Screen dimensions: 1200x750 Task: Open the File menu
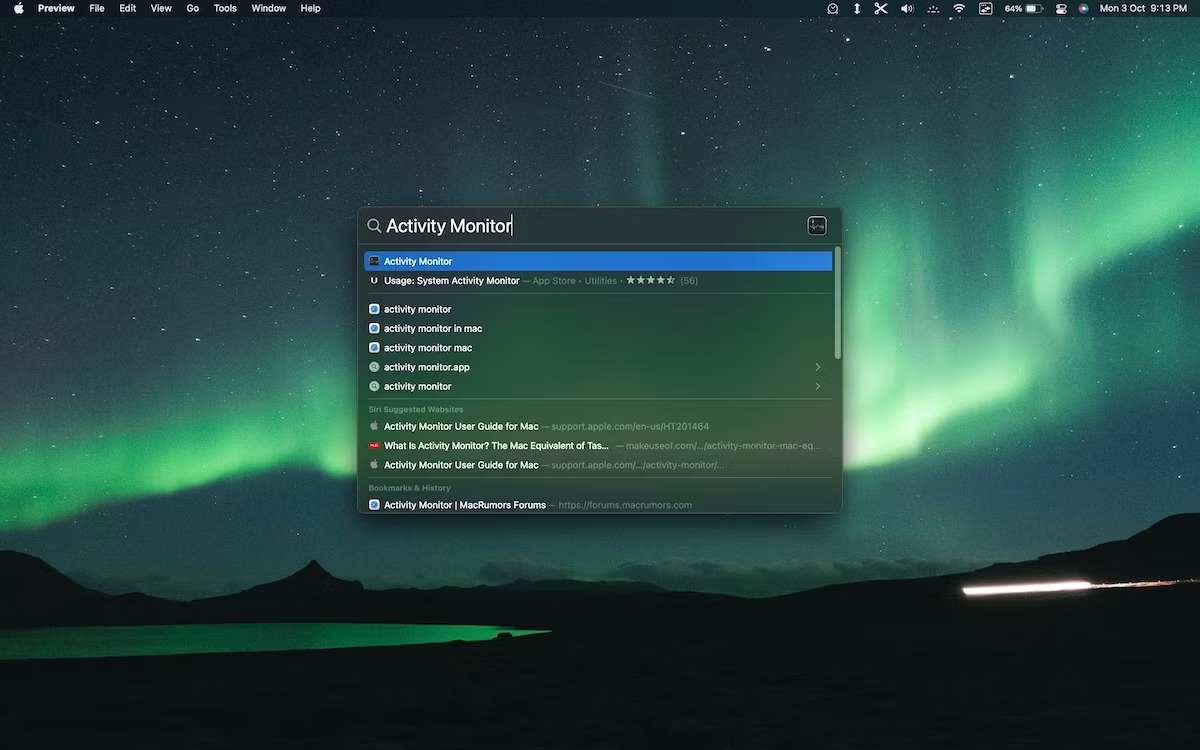[x=97, y=8]
